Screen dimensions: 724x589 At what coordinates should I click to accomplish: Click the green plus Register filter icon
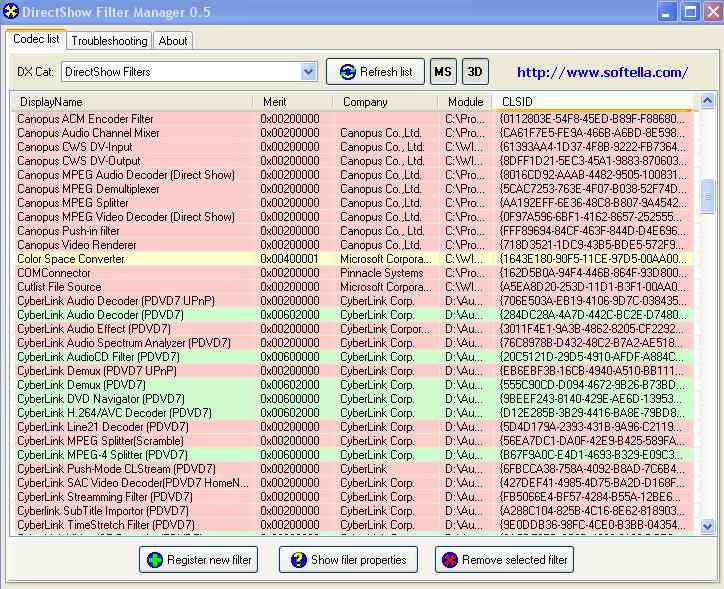tap(155, 560)
